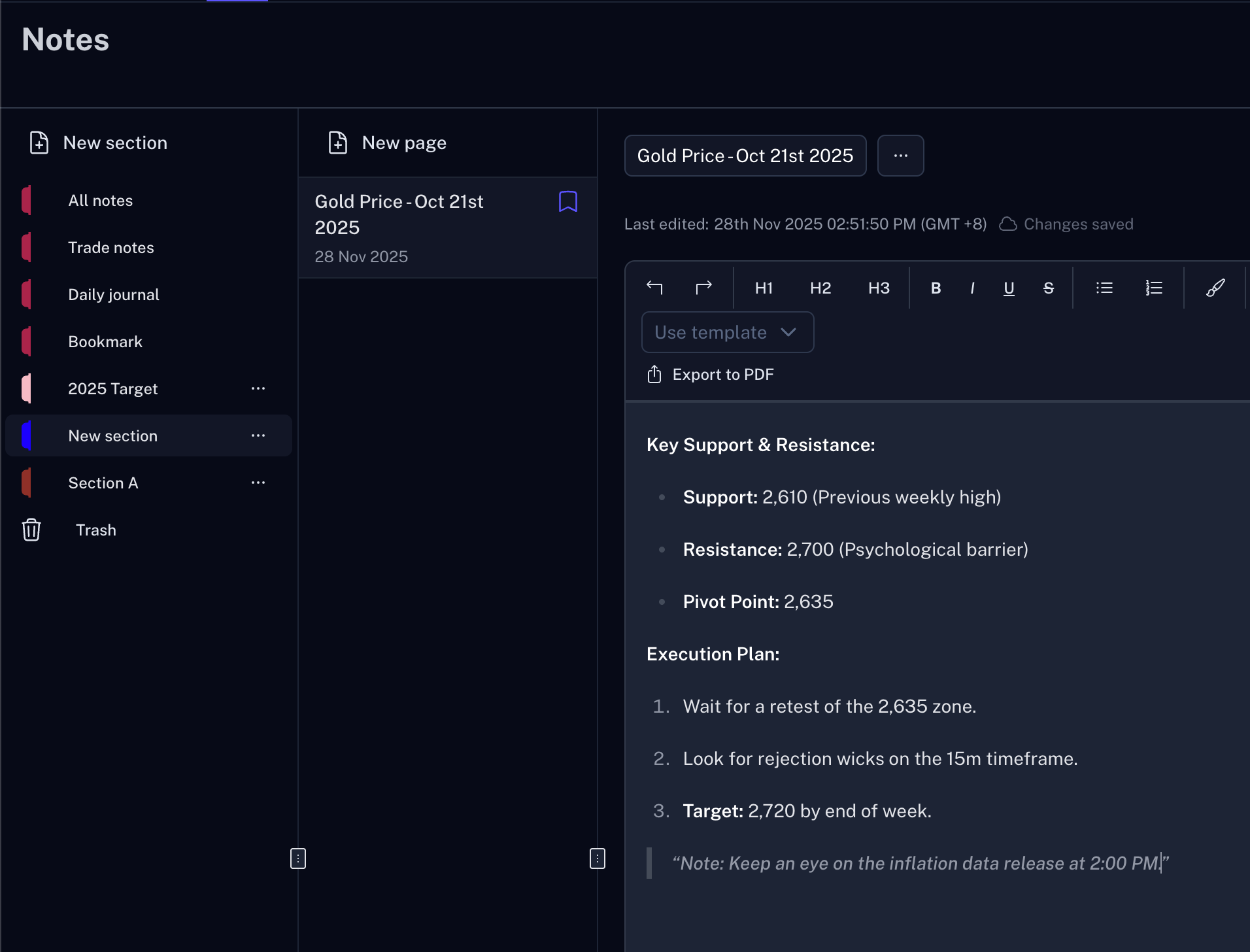Screen dimensions: 1250x952
Task: Open options menu for 2025 Target section
Action: coord(258,388)
